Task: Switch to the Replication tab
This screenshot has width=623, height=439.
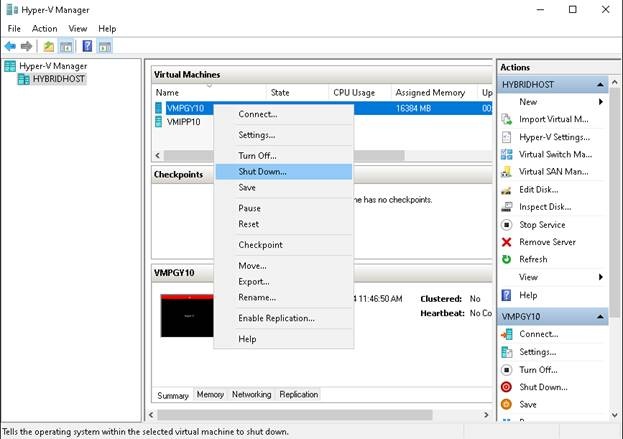Action: [x=298, y=395]
